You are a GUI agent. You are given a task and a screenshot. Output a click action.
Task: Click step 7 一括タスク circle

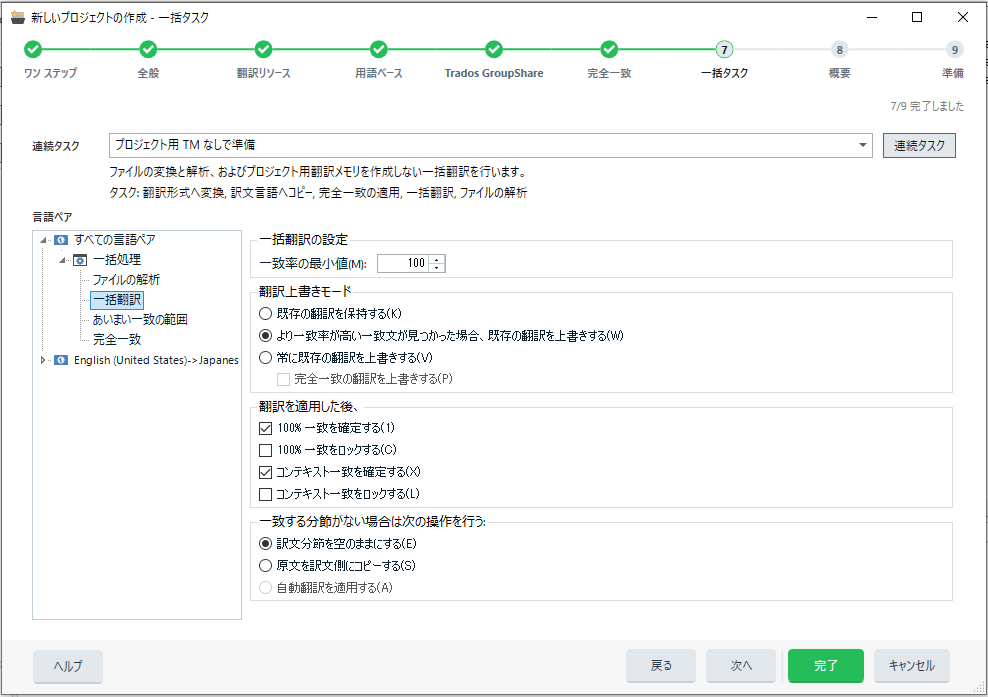[x=725, y=49]
